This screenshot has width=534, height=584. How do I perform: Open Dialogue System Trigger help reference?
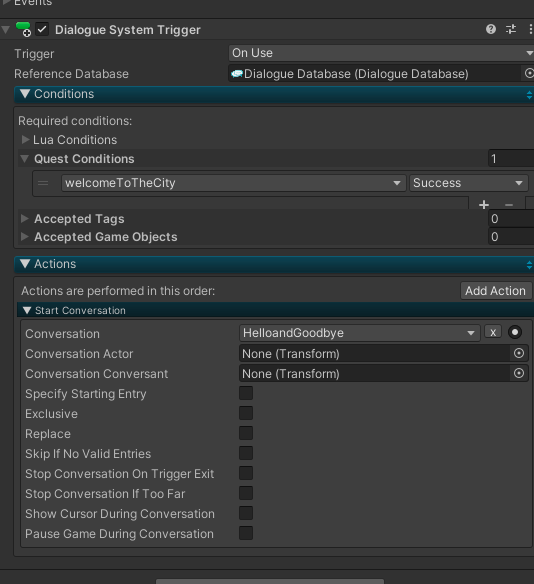click(491, 29)
